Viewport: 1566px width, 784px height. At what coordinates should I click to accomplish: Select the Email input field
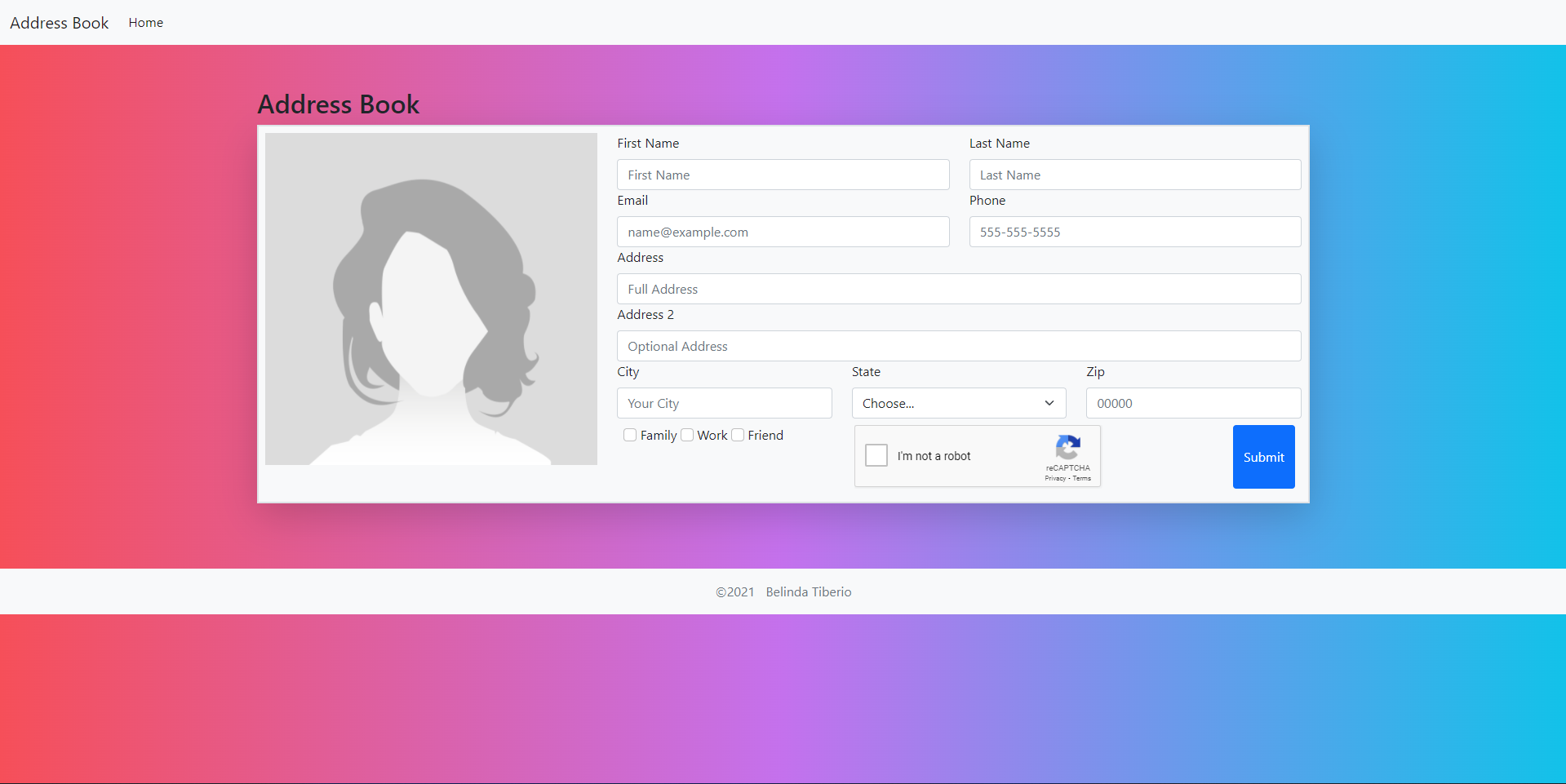[x=783, y=232]
